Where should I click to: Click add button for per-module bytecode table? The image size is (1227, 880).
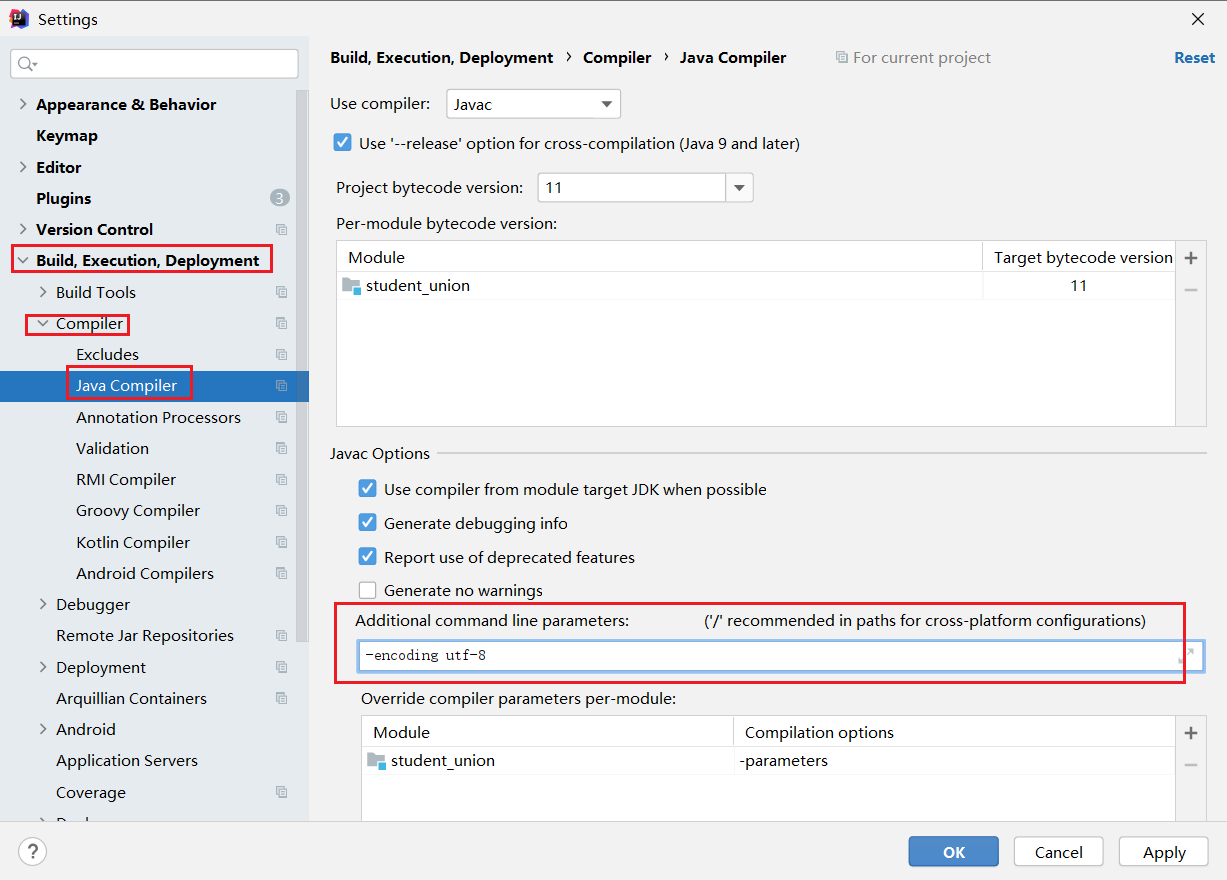click(1191, 258)
